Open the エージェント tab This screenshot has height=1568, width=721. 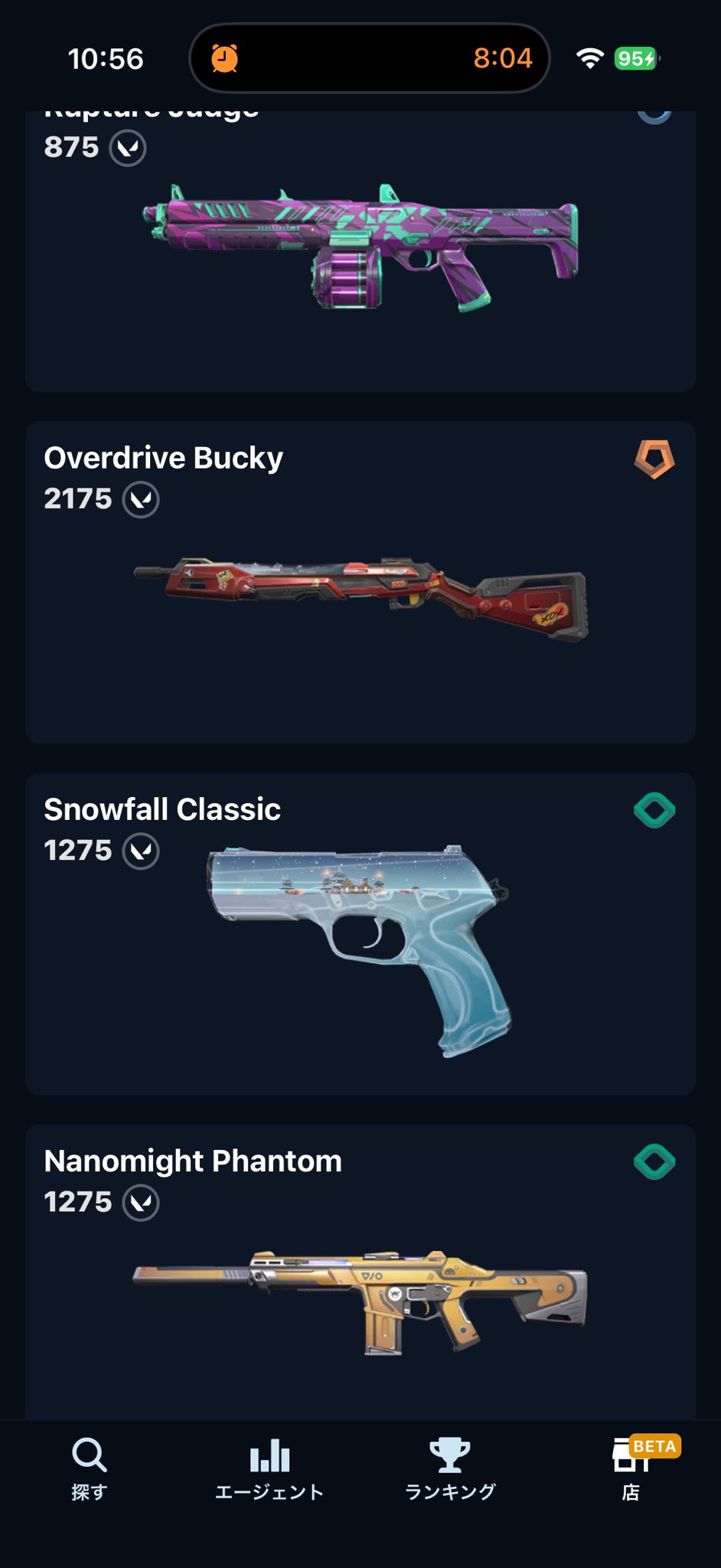click(269, 1471)
